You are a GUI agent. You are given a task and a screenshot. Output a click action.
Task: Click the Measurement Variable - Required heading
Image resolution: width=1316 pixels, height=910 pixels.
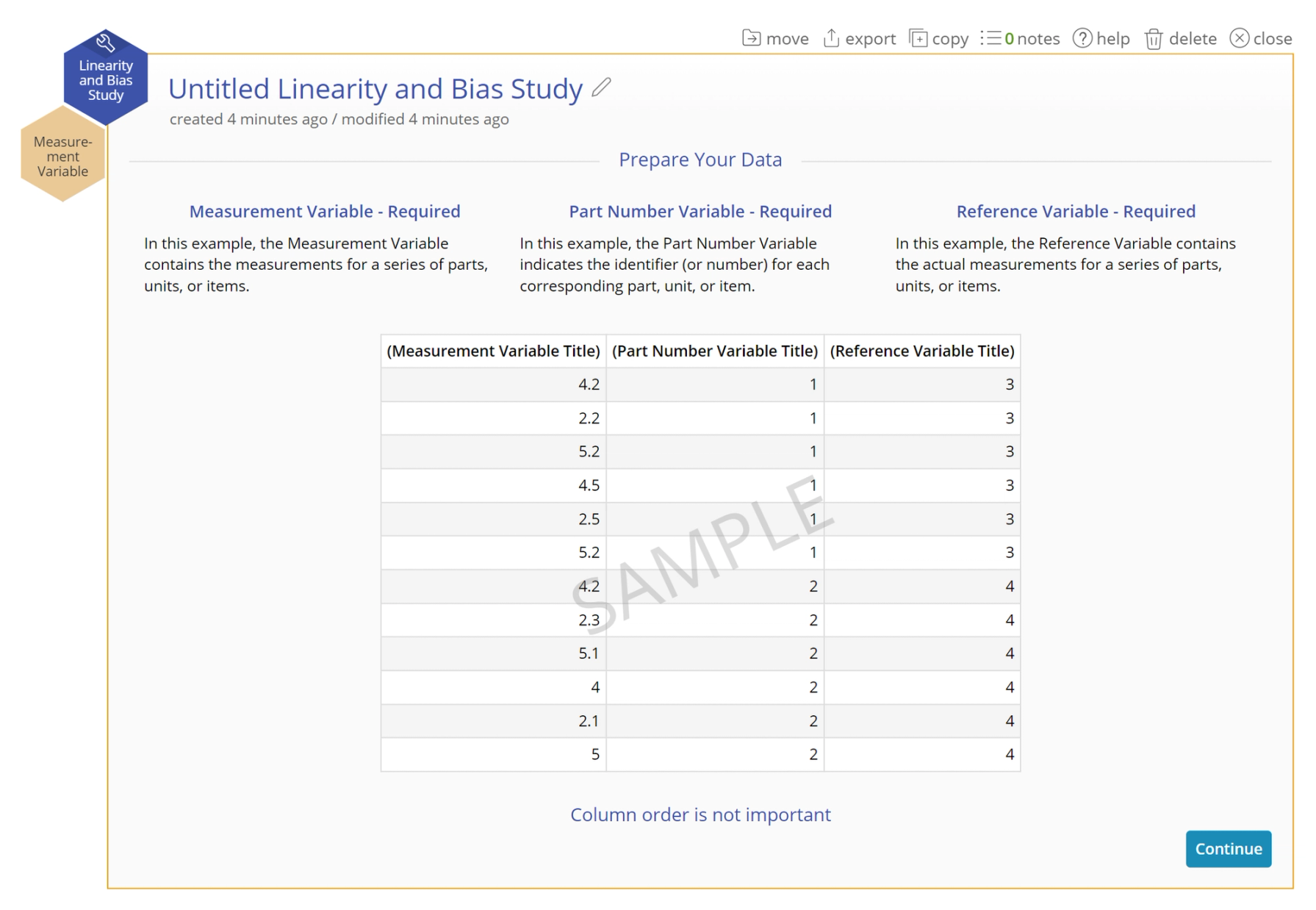coord(325,212)
